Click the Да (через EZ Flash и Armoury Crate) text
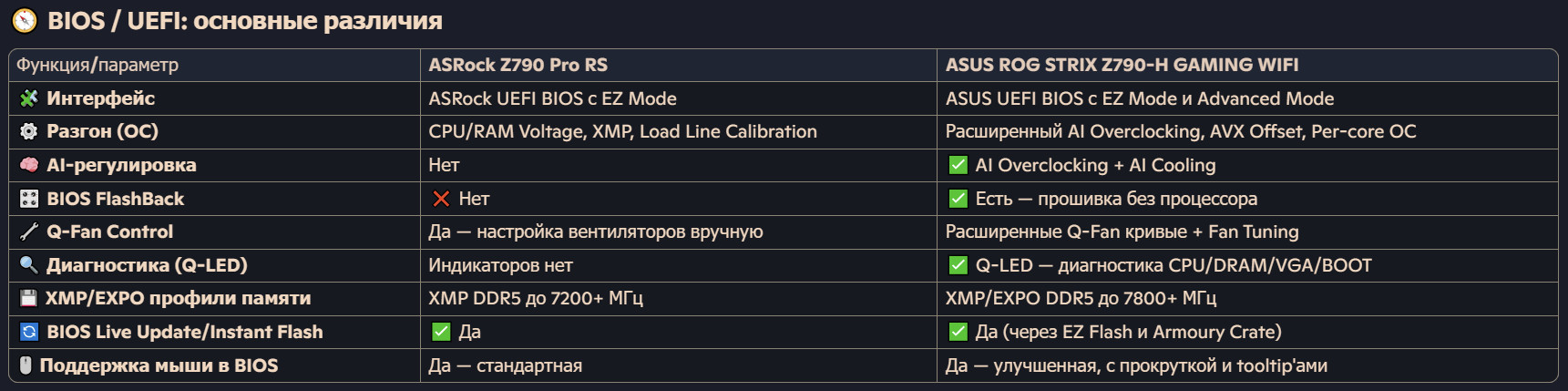Screen dimensions: 1568x391 [1128, 332]
